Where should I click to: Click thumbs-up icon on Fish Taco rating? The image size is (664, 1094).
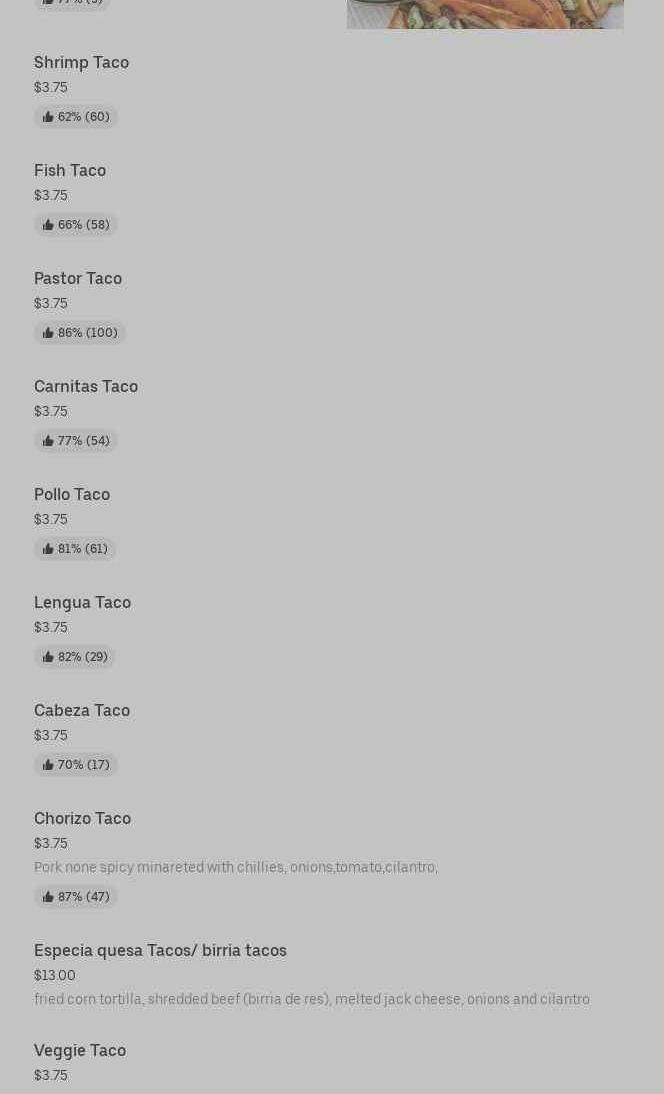pos(48,225)
